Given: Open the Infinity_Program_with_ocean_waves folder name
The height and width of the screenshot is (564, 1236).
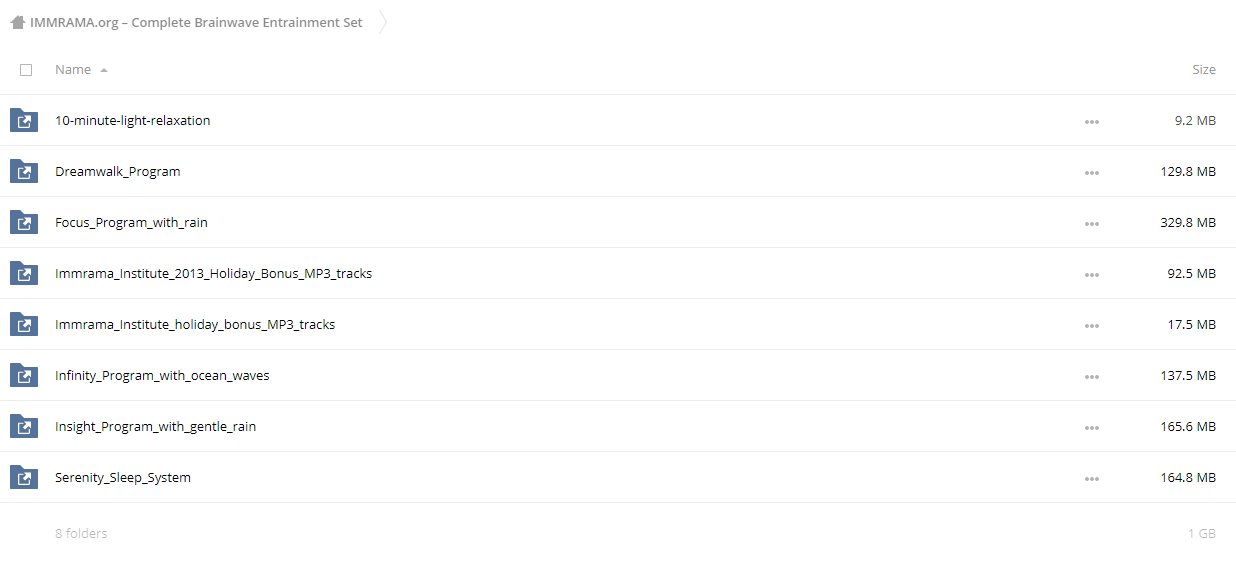Looking at the screenshot, I should pos(162,376).
